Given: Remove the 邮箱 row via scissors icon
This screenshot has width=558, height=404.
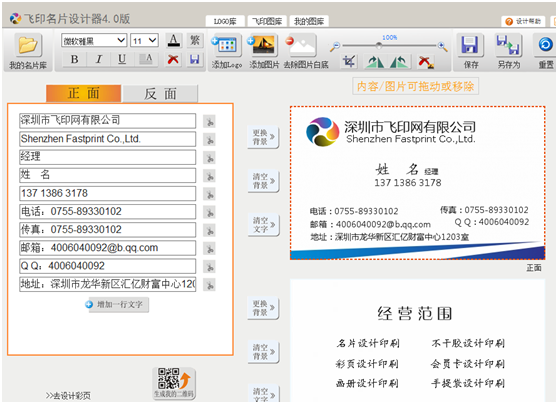Looking at the screenshot, I should pyautogui.click(x=209, y=248).
